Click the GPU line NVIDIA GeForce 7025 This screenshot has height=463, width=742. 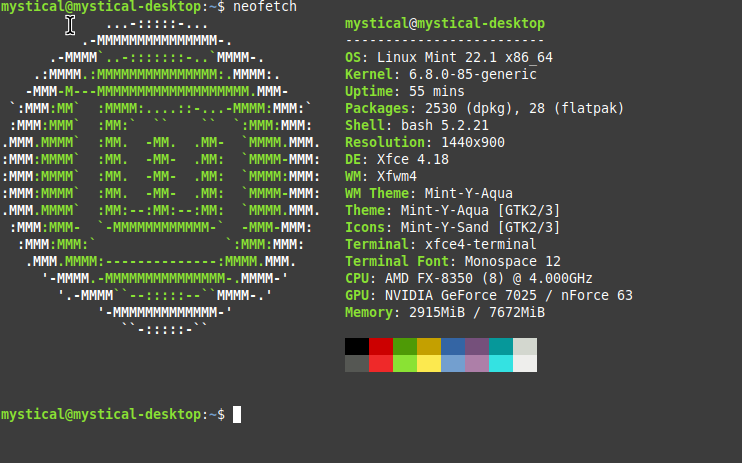point(488,295)
